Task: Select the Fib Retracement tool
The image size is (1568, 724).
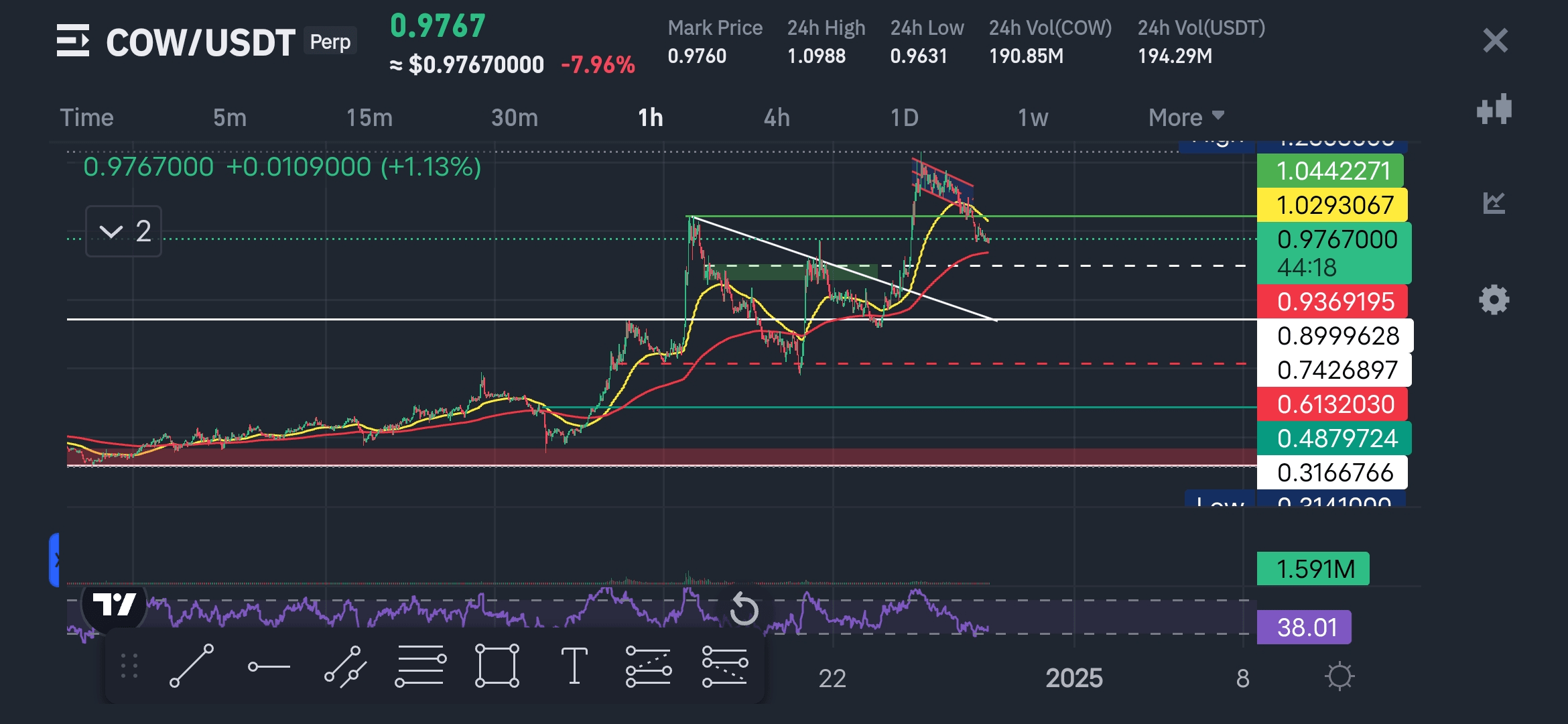Action: [420, 666]
